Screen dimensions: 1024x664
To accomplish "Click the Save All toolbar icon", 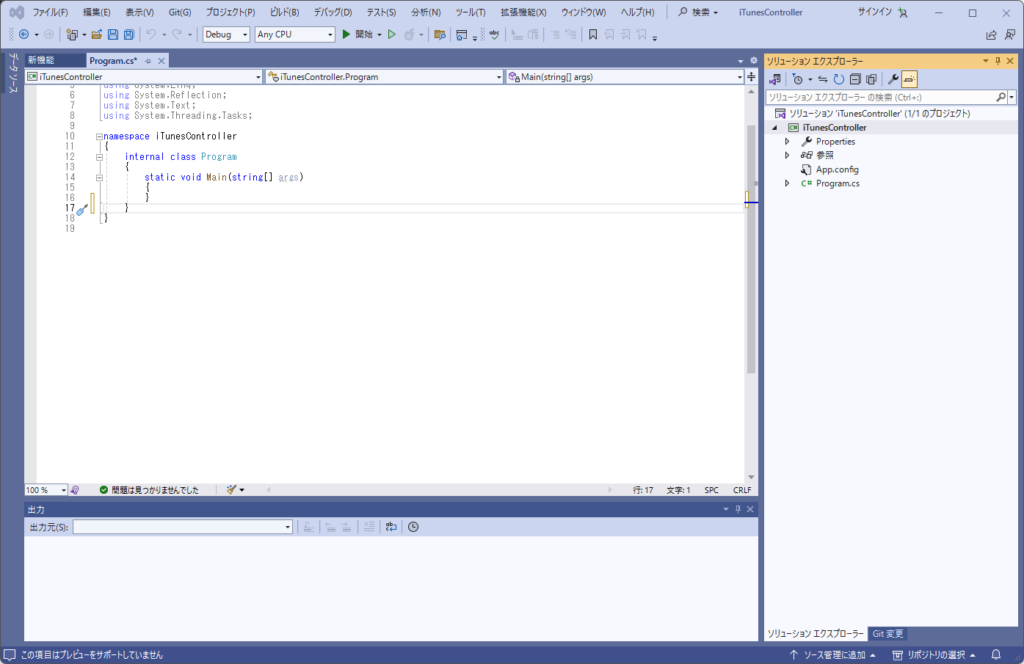I will (x=128, y=34).
